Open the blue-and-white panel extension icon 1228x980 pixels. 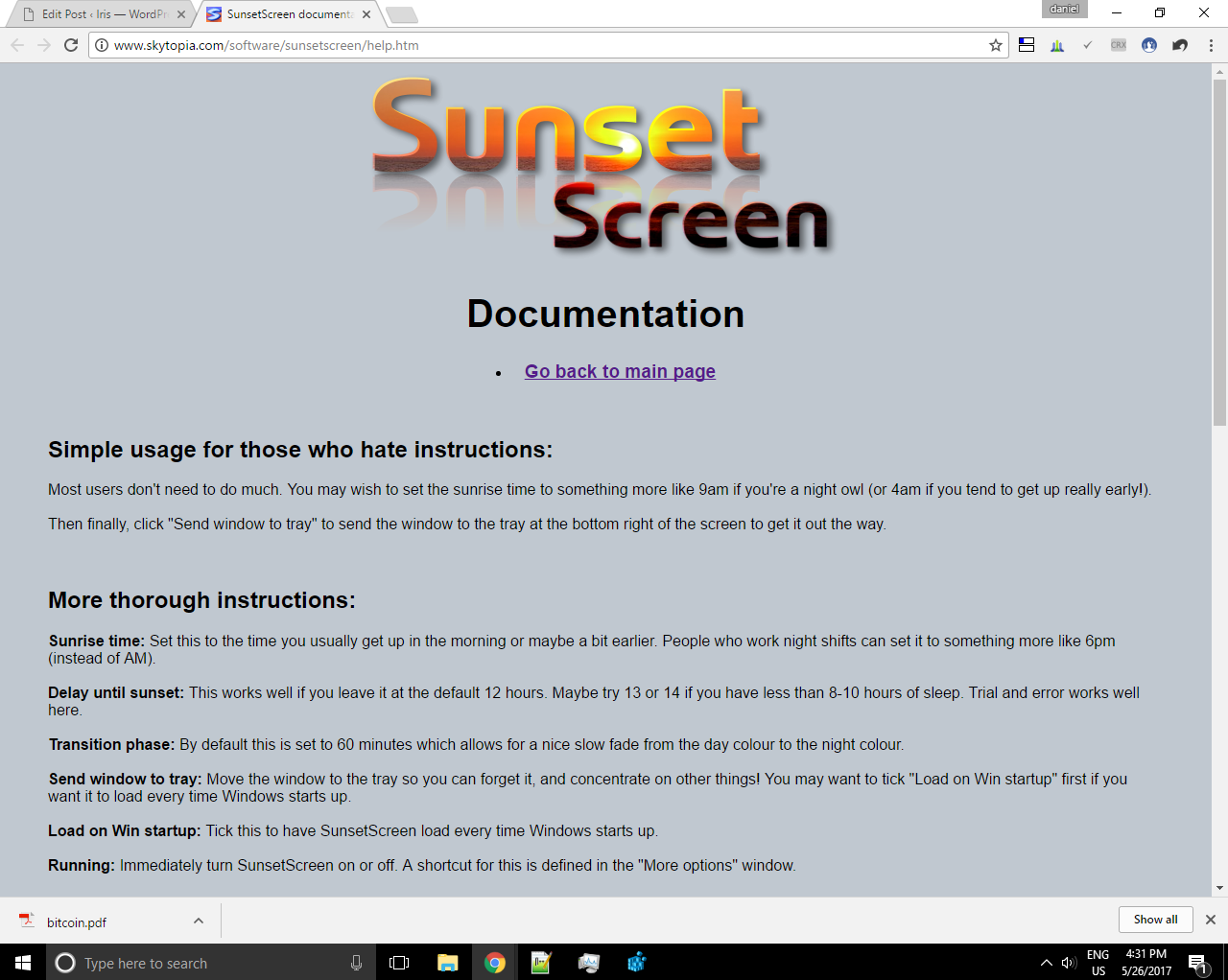pyautogui.click(x=1027, y=45)
